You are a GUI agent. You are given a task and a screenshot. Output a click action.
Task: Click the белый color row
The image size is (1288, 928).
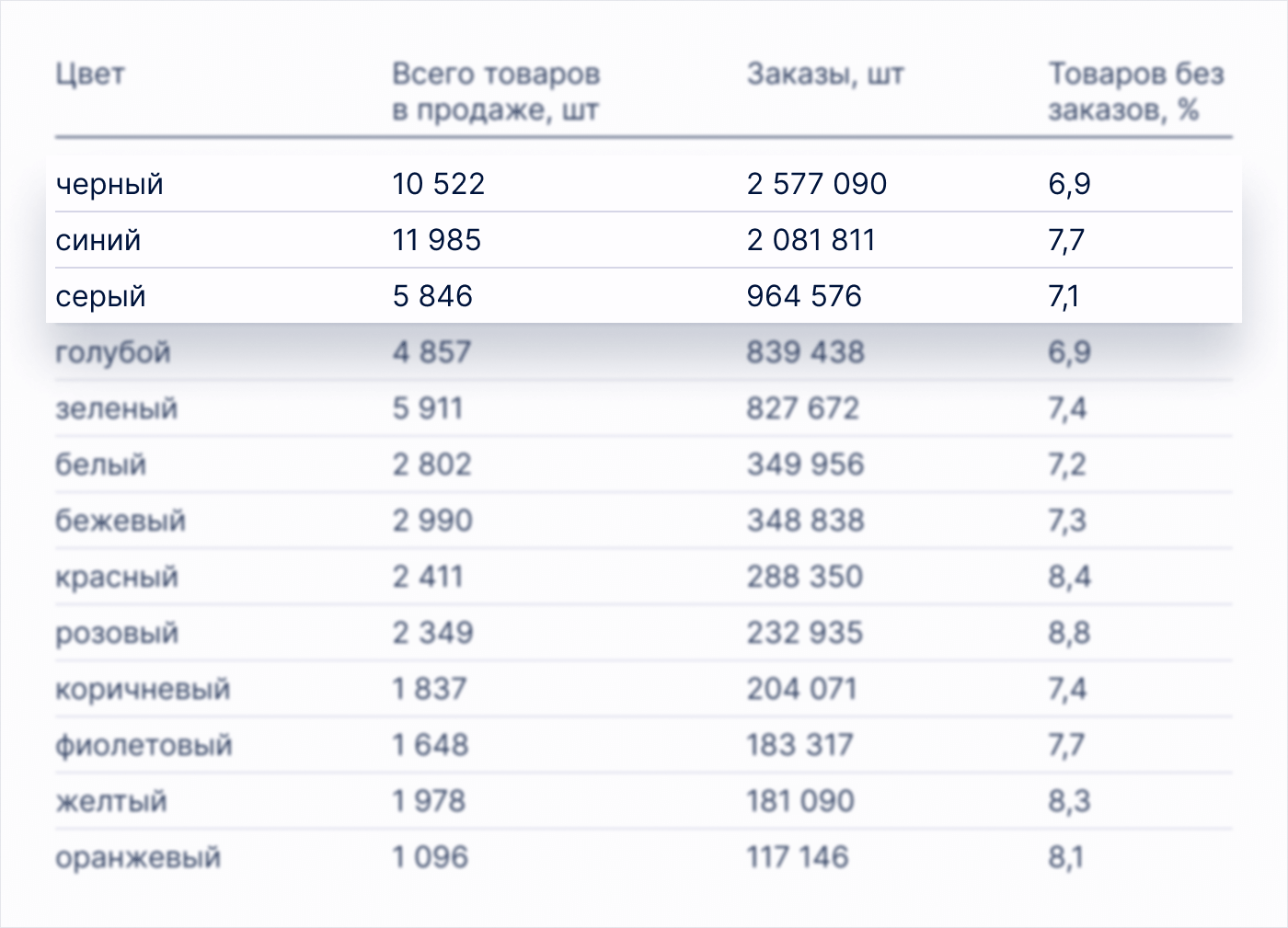click(x=100, y=464)
